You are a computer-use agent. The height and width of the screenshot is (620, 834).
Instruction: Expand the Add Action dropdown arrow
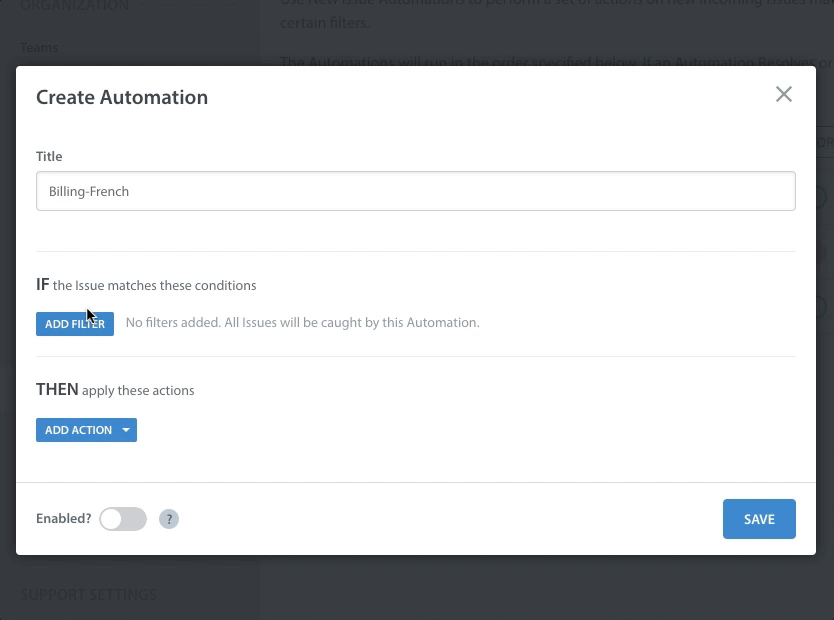tap(126, 430)
